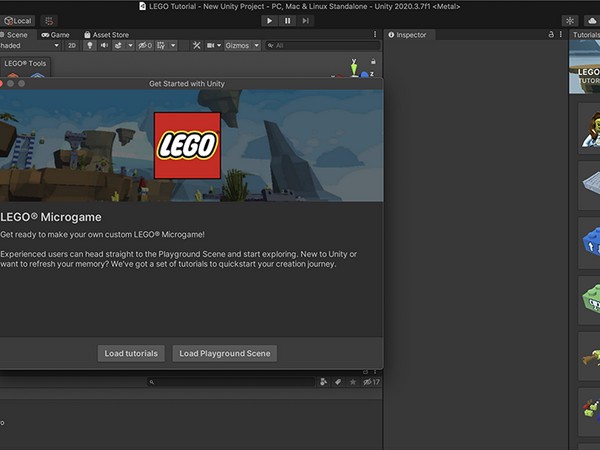Switch to the Game tab
Screen dimensions: 600x450
coord(56,34)
